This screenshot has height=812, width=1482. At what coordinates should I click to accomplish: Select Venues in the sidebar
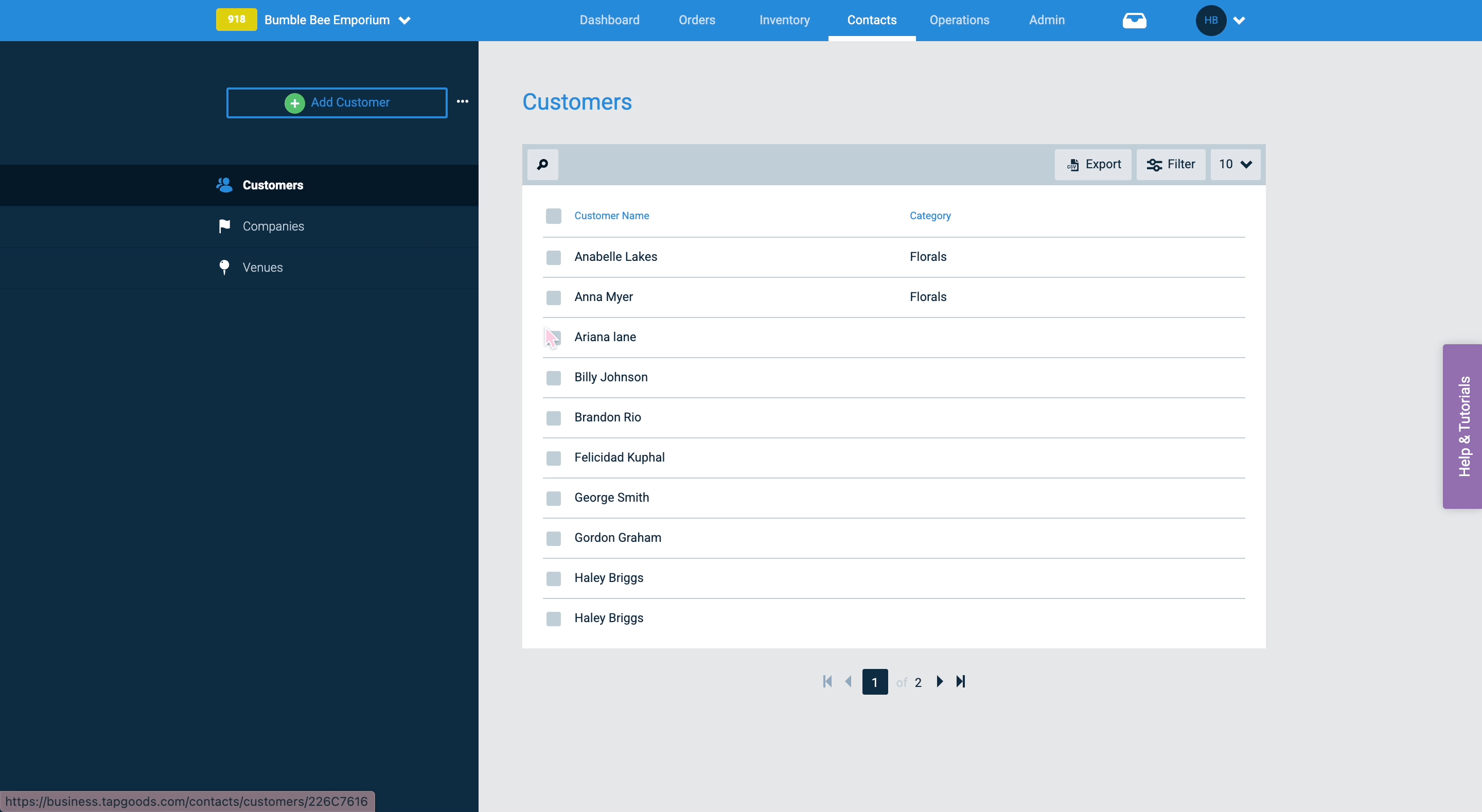(262, 267)
